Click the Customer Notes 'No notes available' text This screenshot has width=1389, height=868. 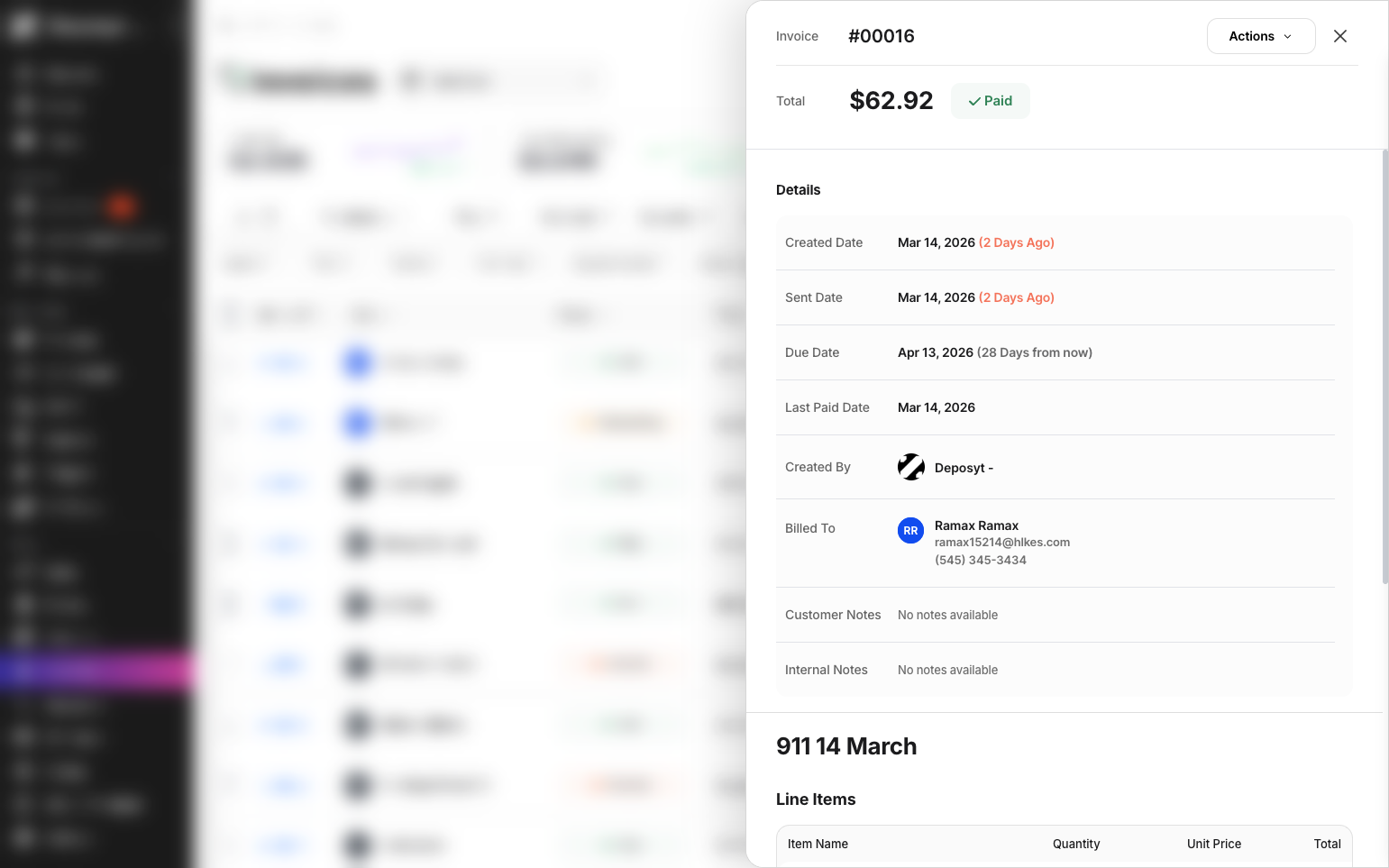[947, 615]
